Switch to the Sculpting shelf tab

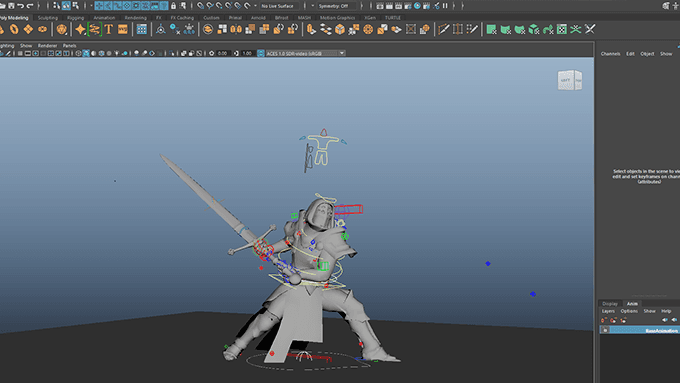(48, 18)
